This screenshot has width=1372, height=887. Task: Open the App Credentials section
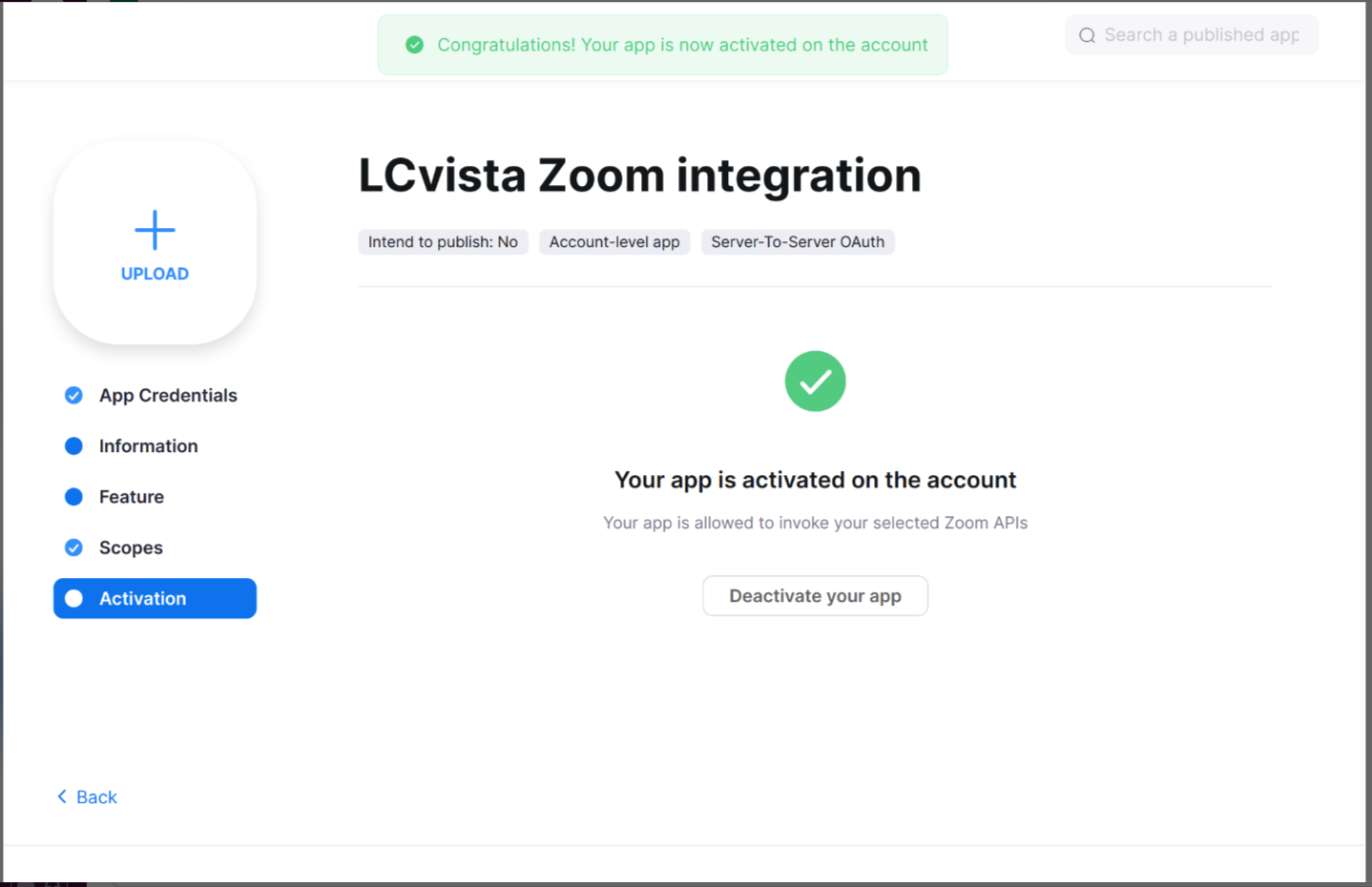168,395
